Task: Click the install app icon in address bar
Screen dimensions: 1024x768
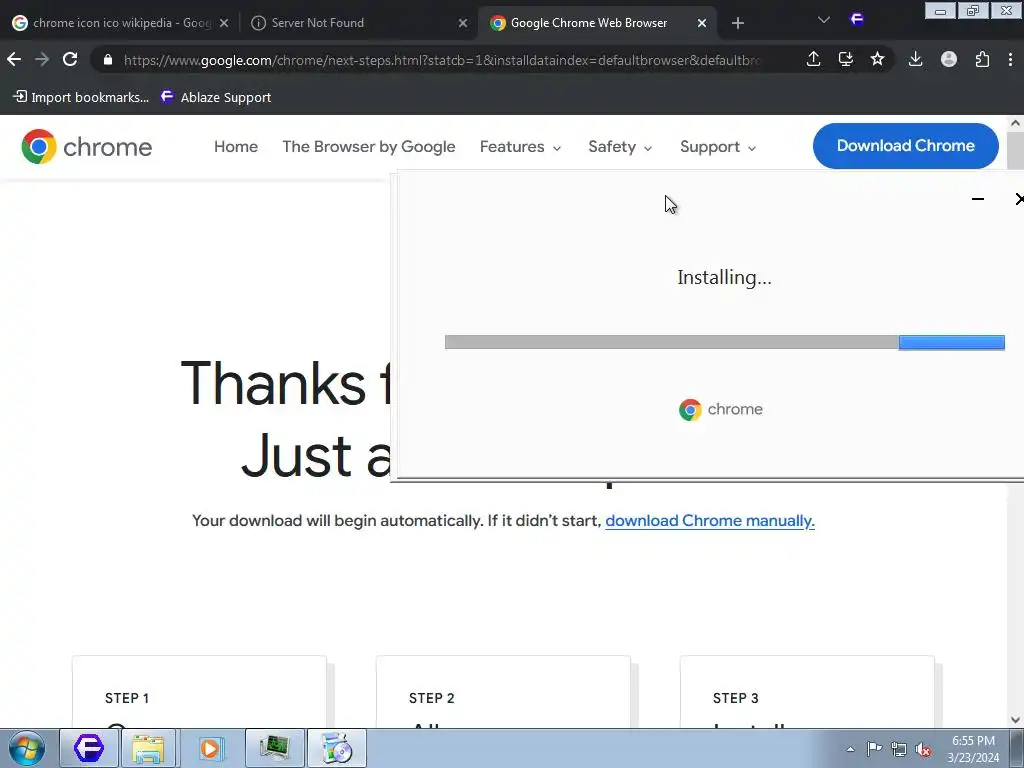Action: tap(846, 59)
